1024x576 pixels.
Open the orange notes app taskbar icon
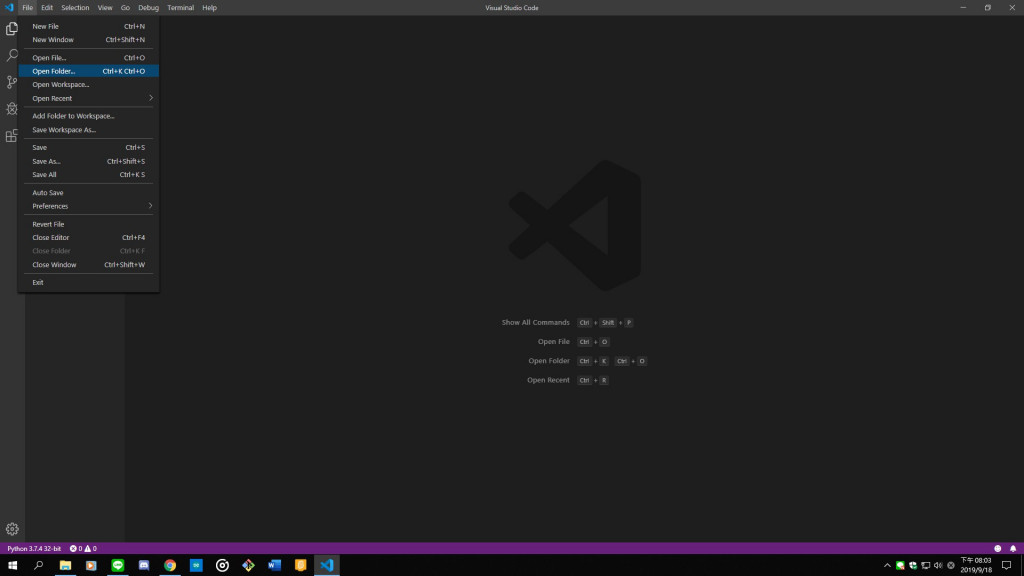click(x=300, y=566)
